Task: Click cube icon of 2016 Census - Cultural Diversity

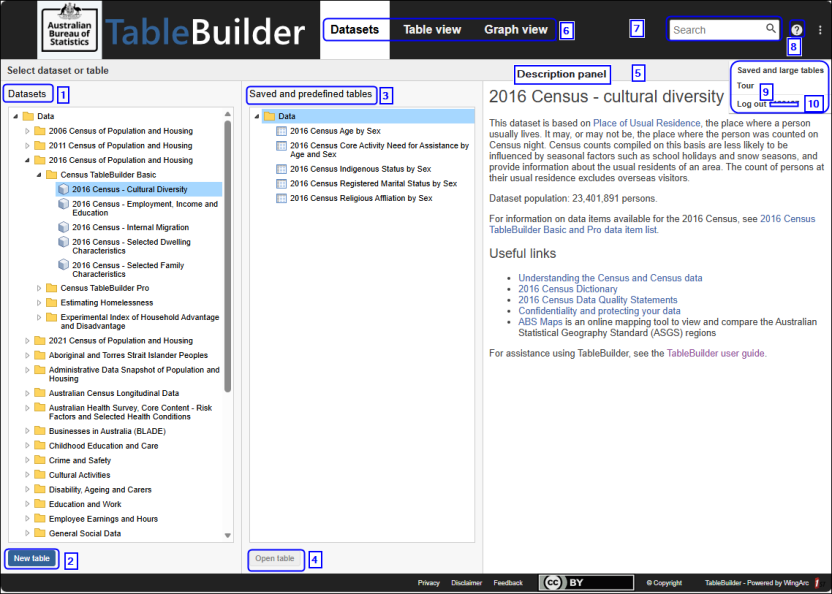Action: 64,189
